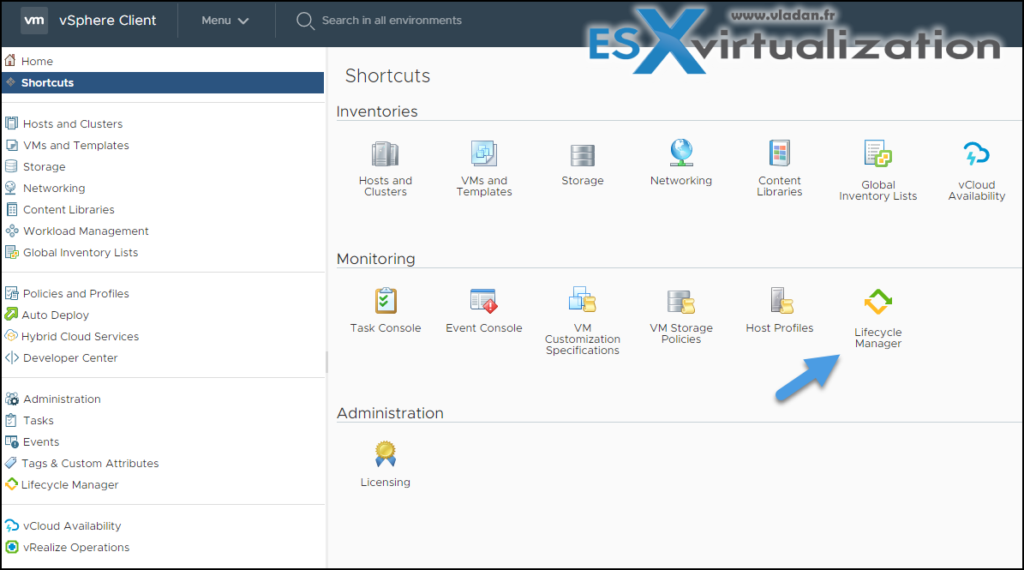Click the chevron next to Menu
Viewport: 1024px width, 570px height.
244,21
